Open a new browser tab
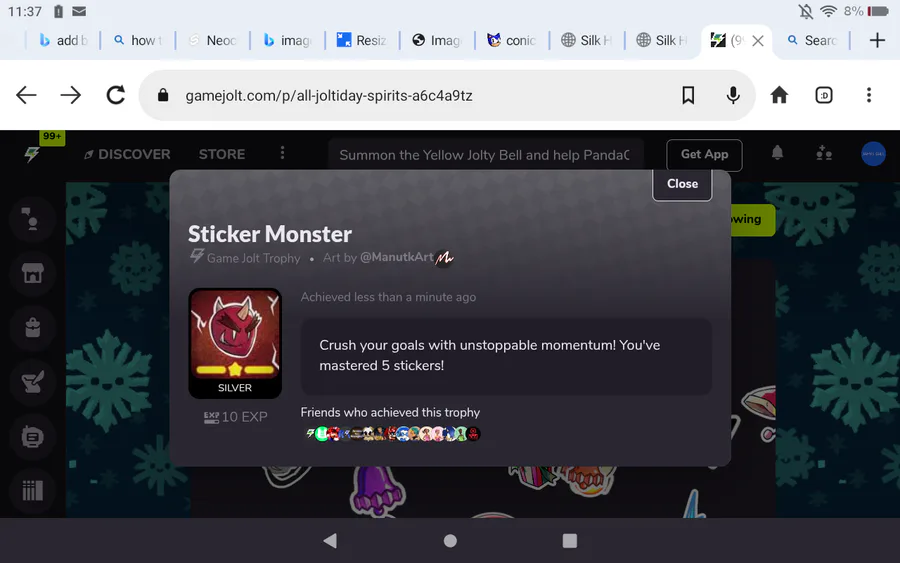Viewport: 900px width, 563px height. click(876, 40)
